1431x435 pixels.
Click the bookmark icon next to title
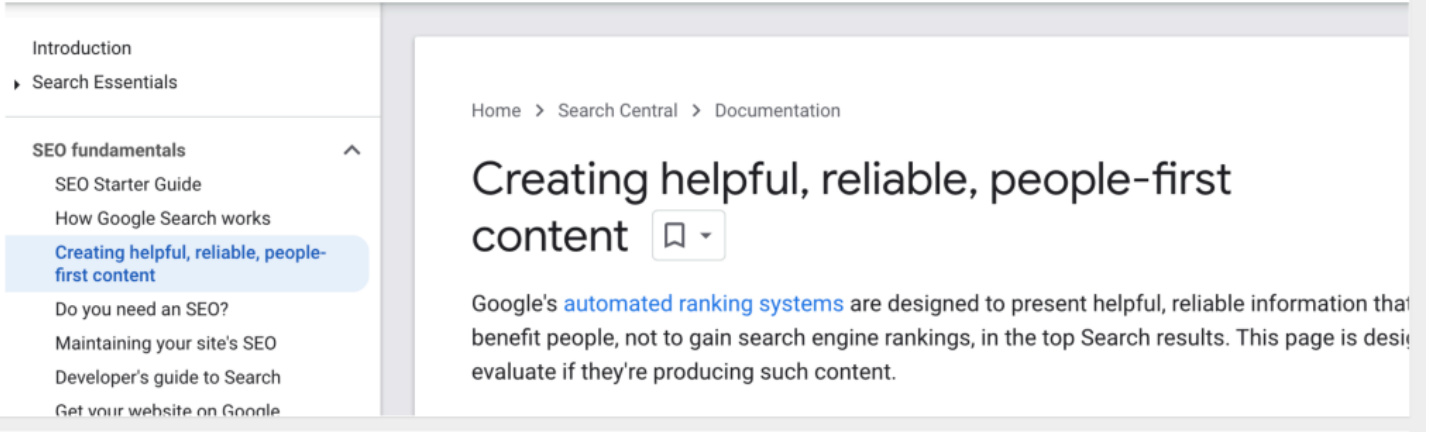[x=675, y=236]
